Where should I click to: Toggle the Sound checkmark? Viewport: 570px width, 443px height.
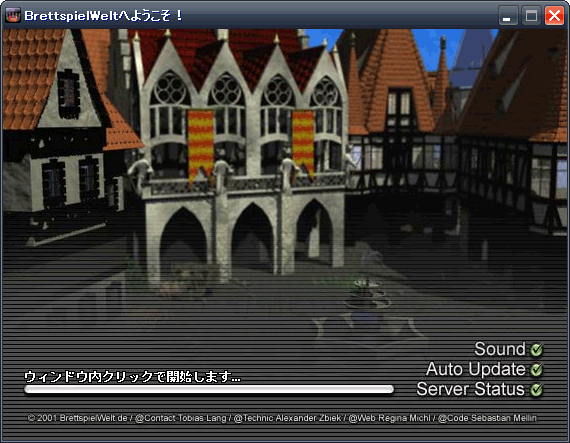point(537,350)
